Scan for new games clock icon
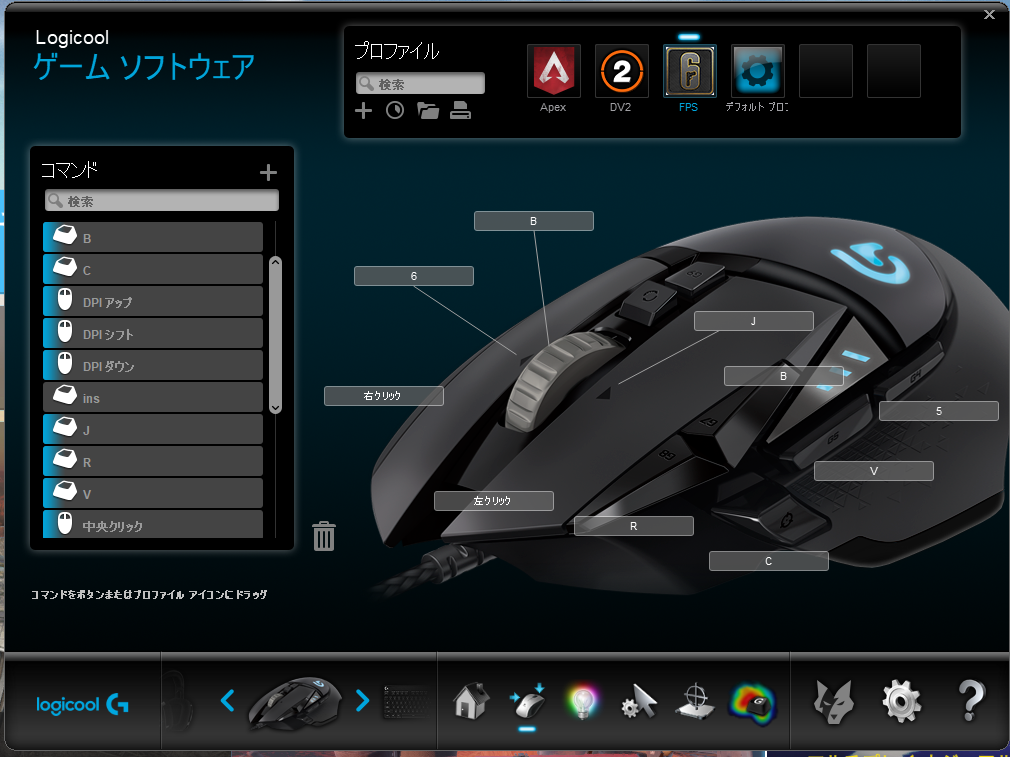 click(x=395, y=111)
